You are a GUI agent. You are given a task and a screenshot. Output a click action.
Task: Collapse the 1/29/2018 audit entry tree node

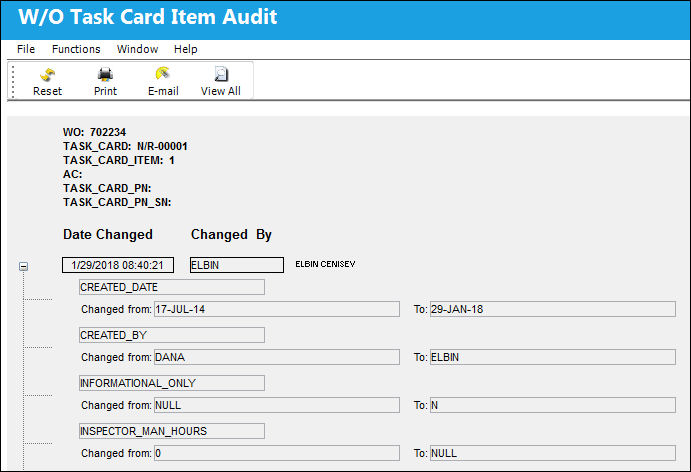tap(23, 266)
